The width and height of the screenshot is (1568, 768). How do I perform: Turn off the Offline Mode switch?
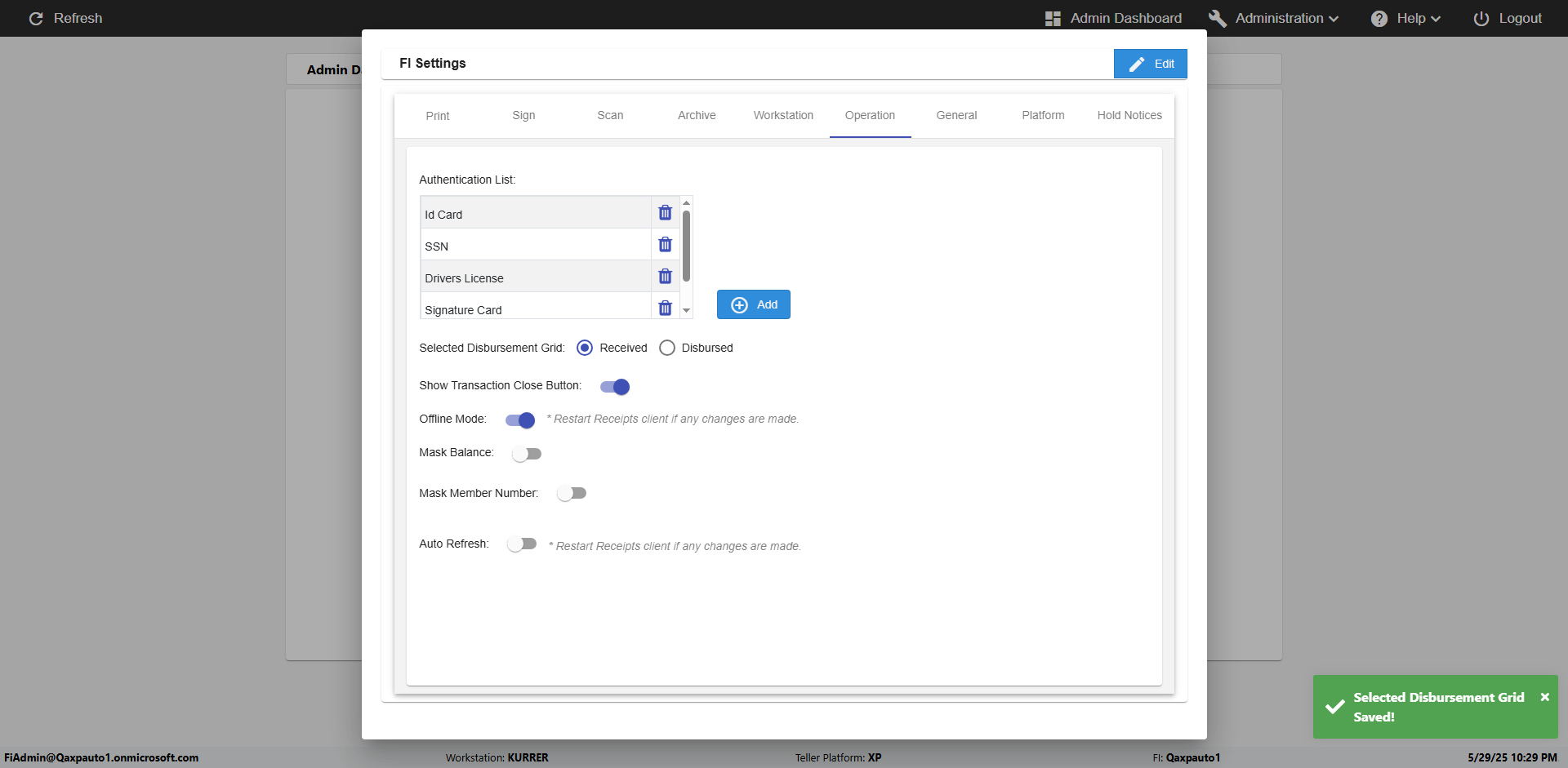pyautogui.click(x=520, y=420)
